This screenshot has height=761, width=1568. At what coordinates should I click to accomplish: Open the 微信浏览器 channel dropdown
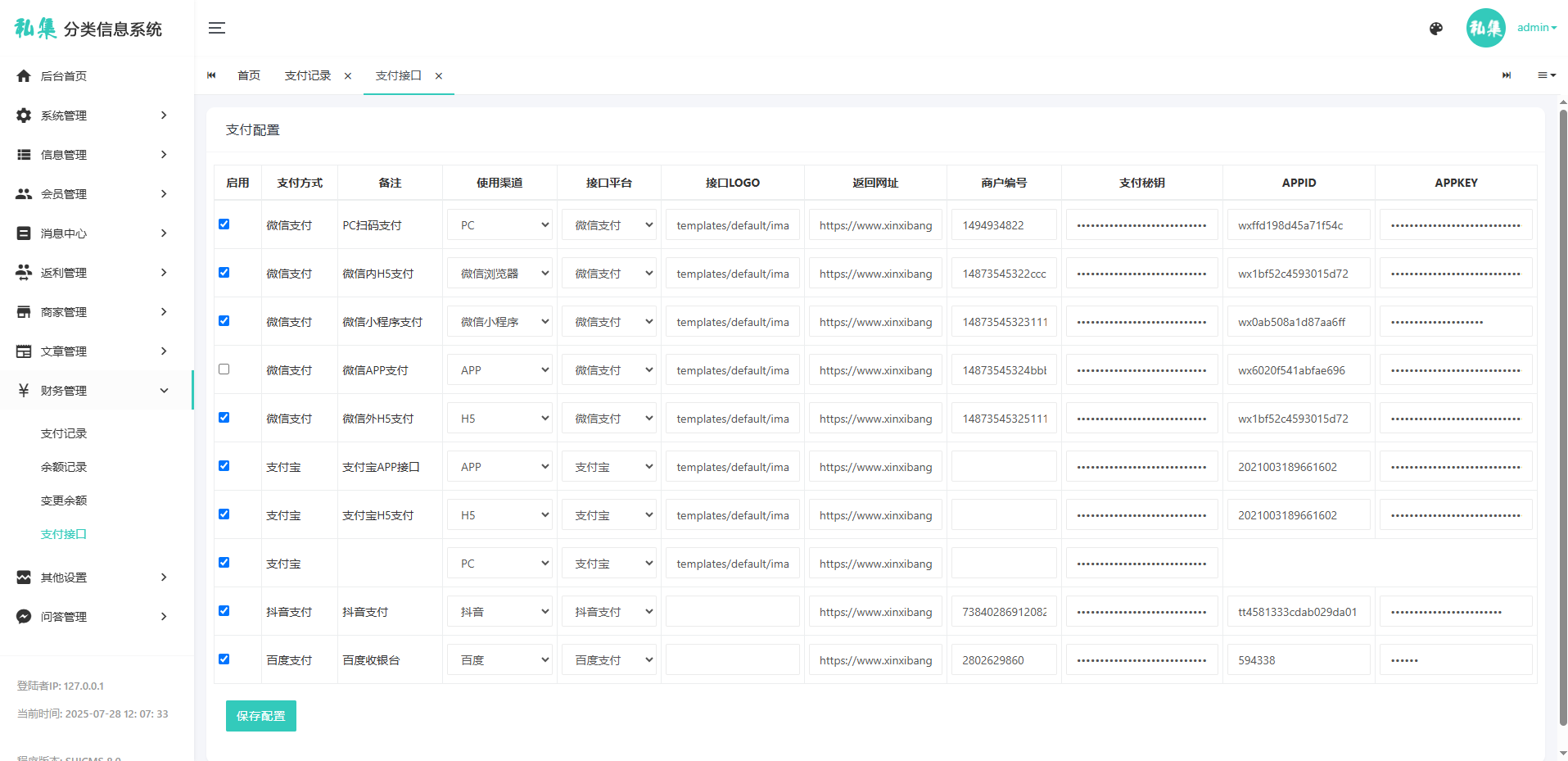click(499, 274)
